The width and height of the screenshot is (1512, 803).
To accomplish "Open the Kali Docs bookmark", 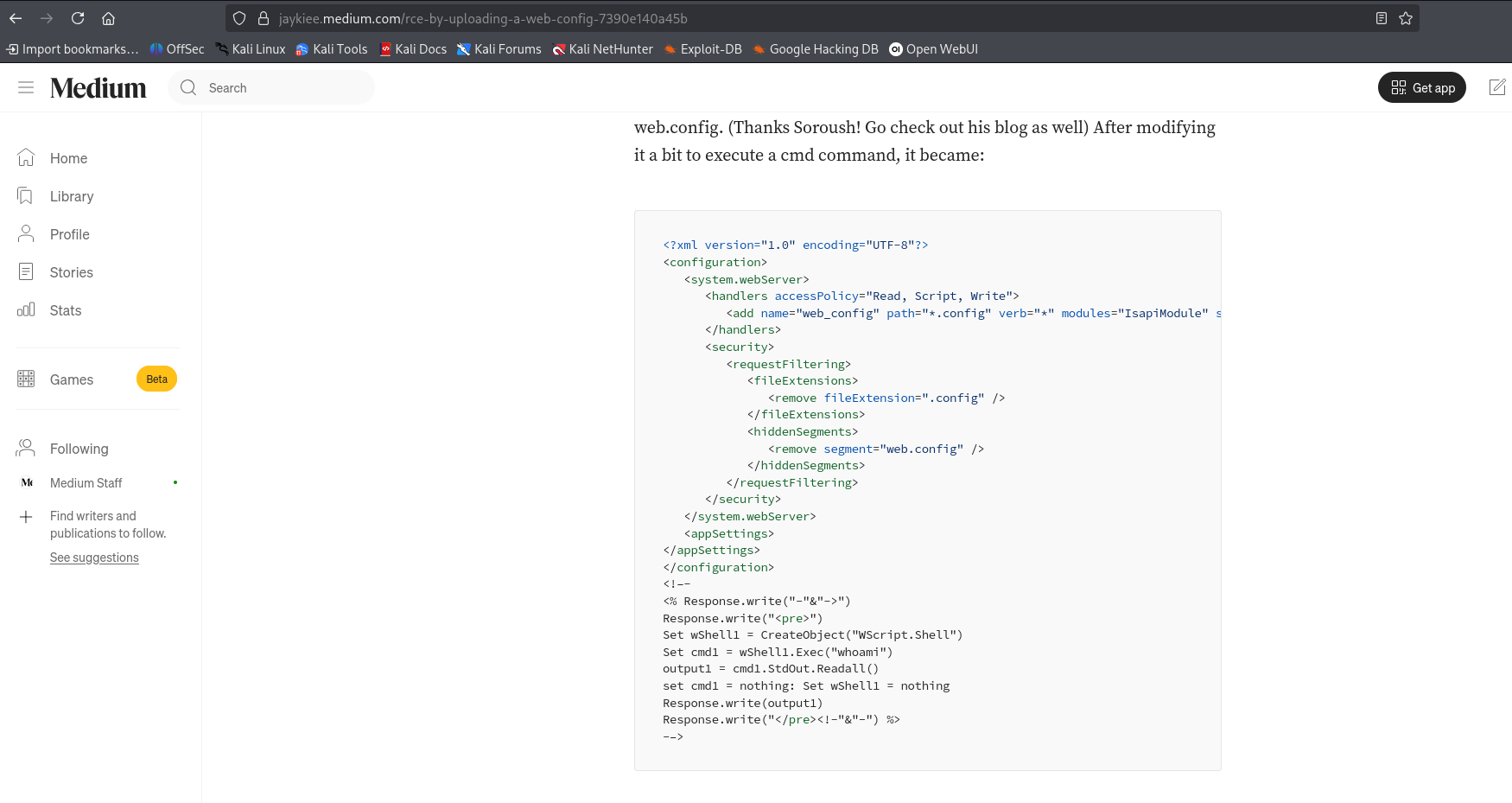I will [x=413, y=49].
